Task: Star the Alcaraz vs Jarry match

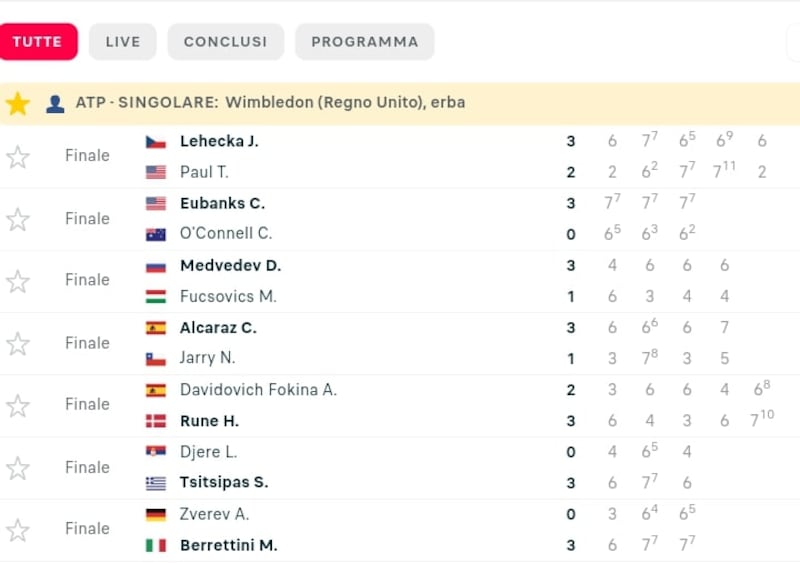Action: [x=18, y=344]
